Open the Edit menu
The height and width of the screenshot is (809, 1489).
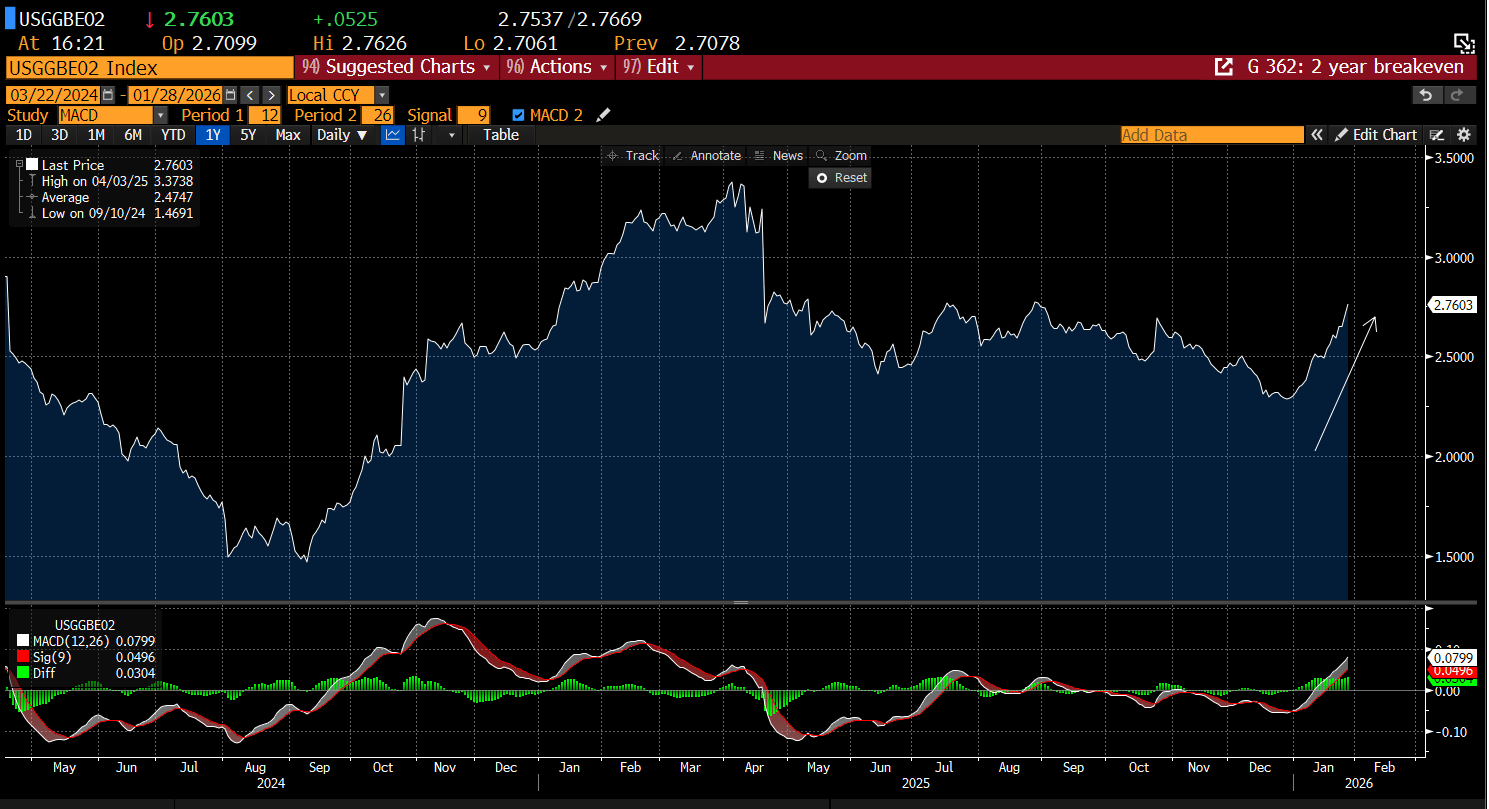[x=660, y=67]
